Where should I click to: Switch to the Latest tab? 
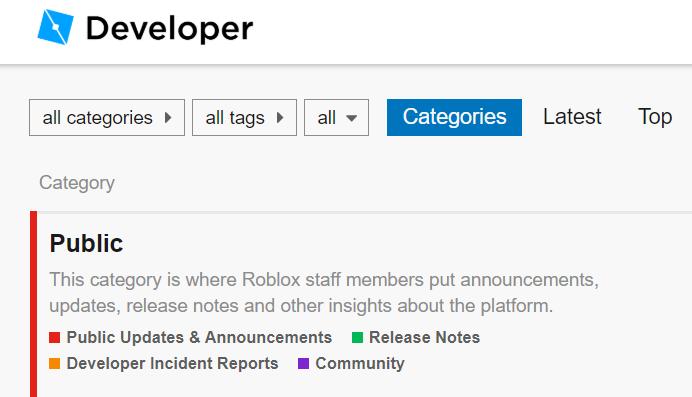click(572, 117)
